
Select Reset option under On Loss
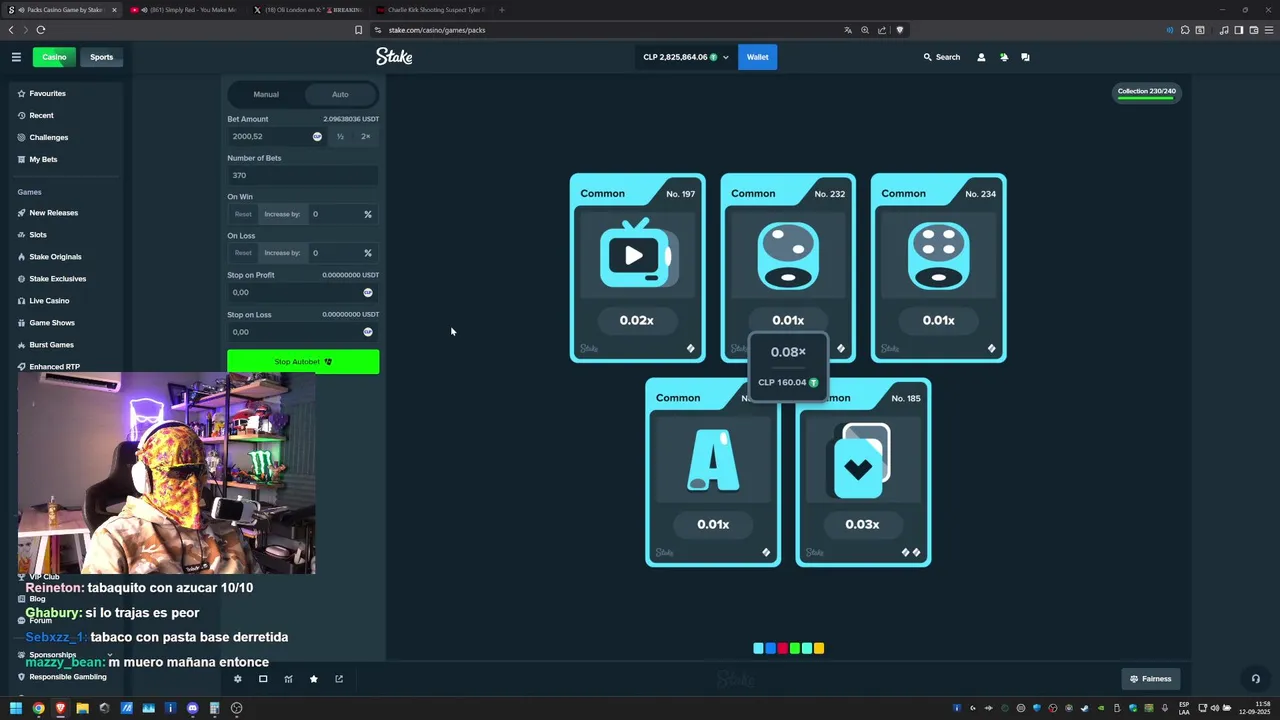(243, 253)
